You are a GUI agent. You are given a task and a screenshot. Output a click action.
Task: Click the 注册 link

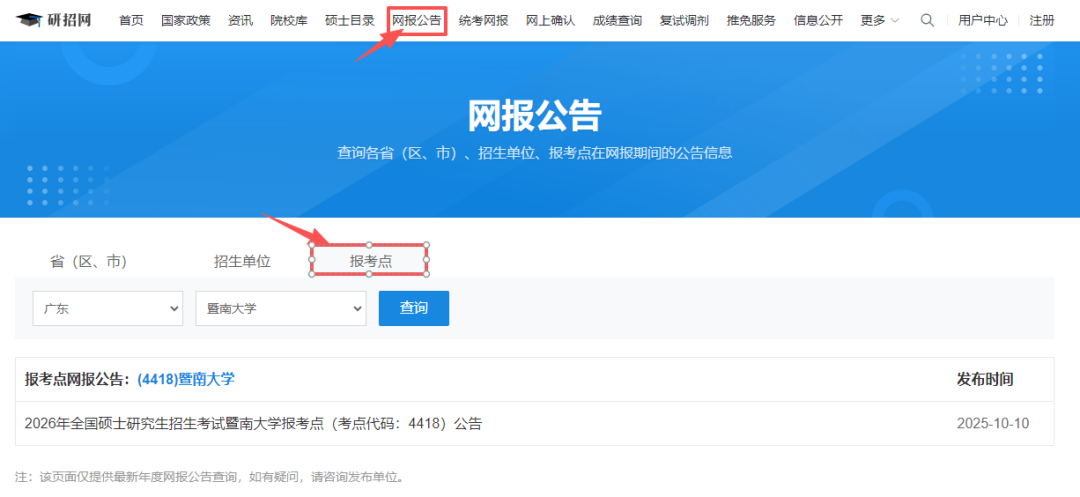click(1041, 21)
